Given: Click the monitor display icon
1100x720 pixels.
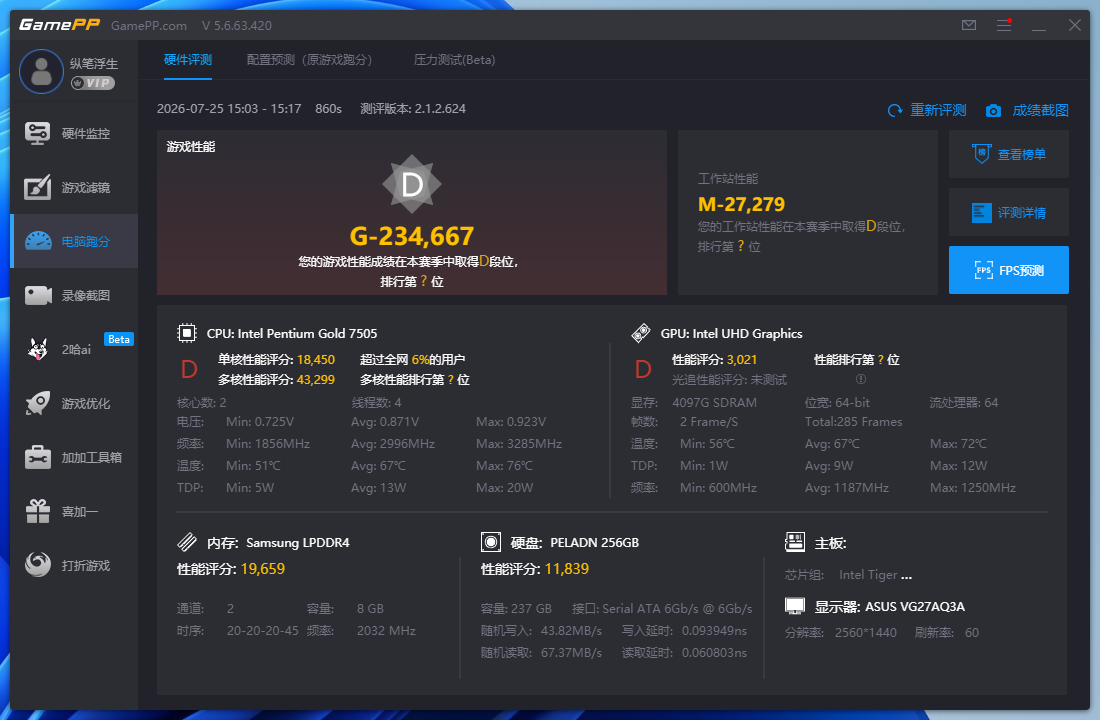Looking at the screenshot, I should (795, 606).
